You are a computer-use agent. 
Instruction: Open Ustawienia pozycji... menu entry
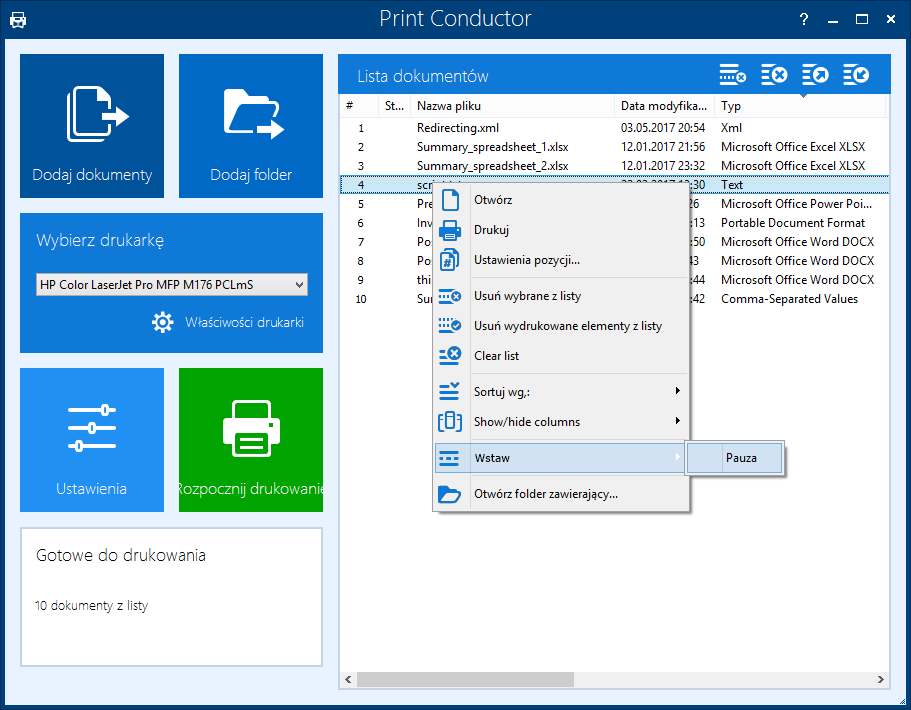(561, 260)
